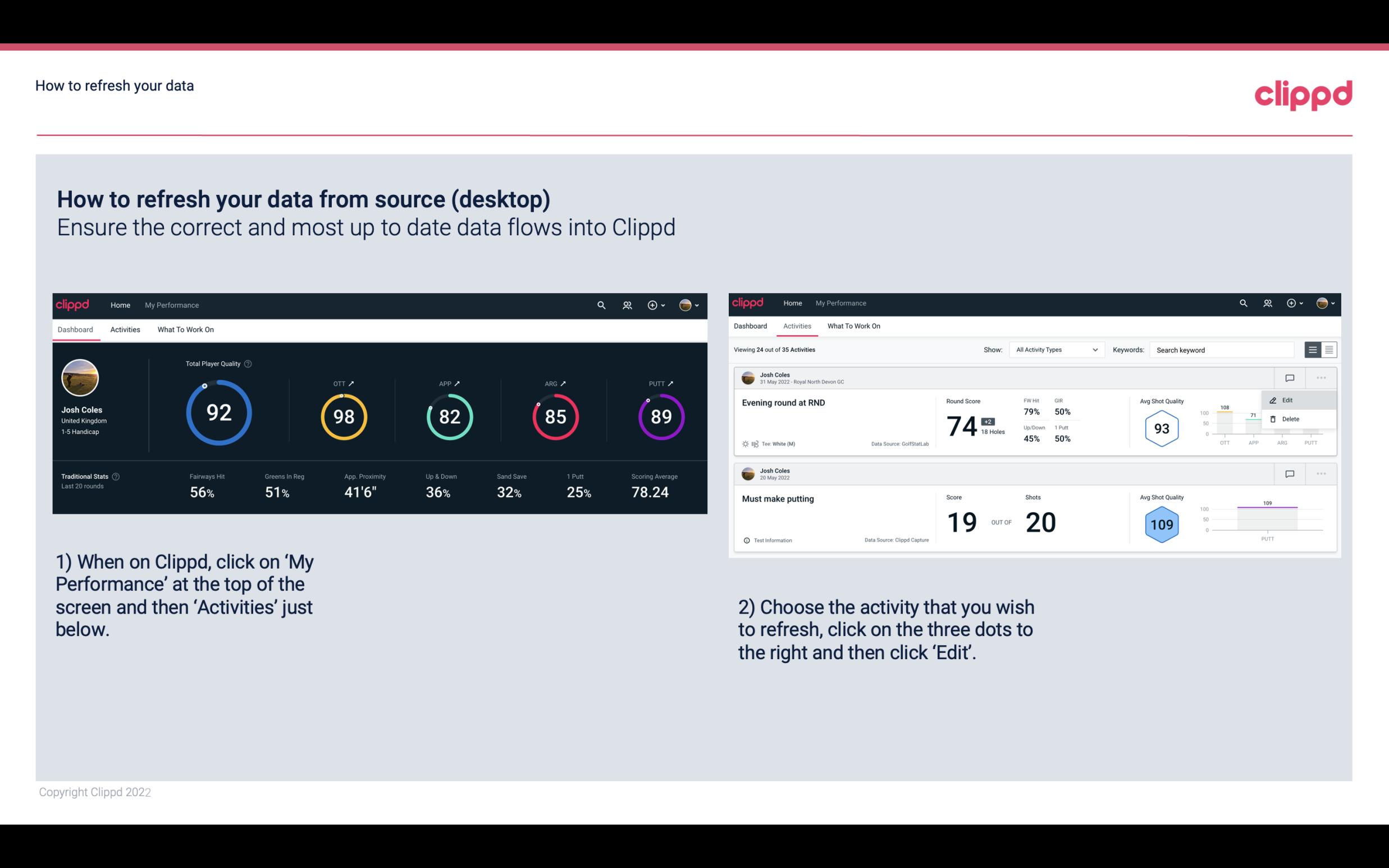This screenshot has width=1389, height=868.
Task: Click the grid view icon in Activities
Action: tap(1328, 349)
